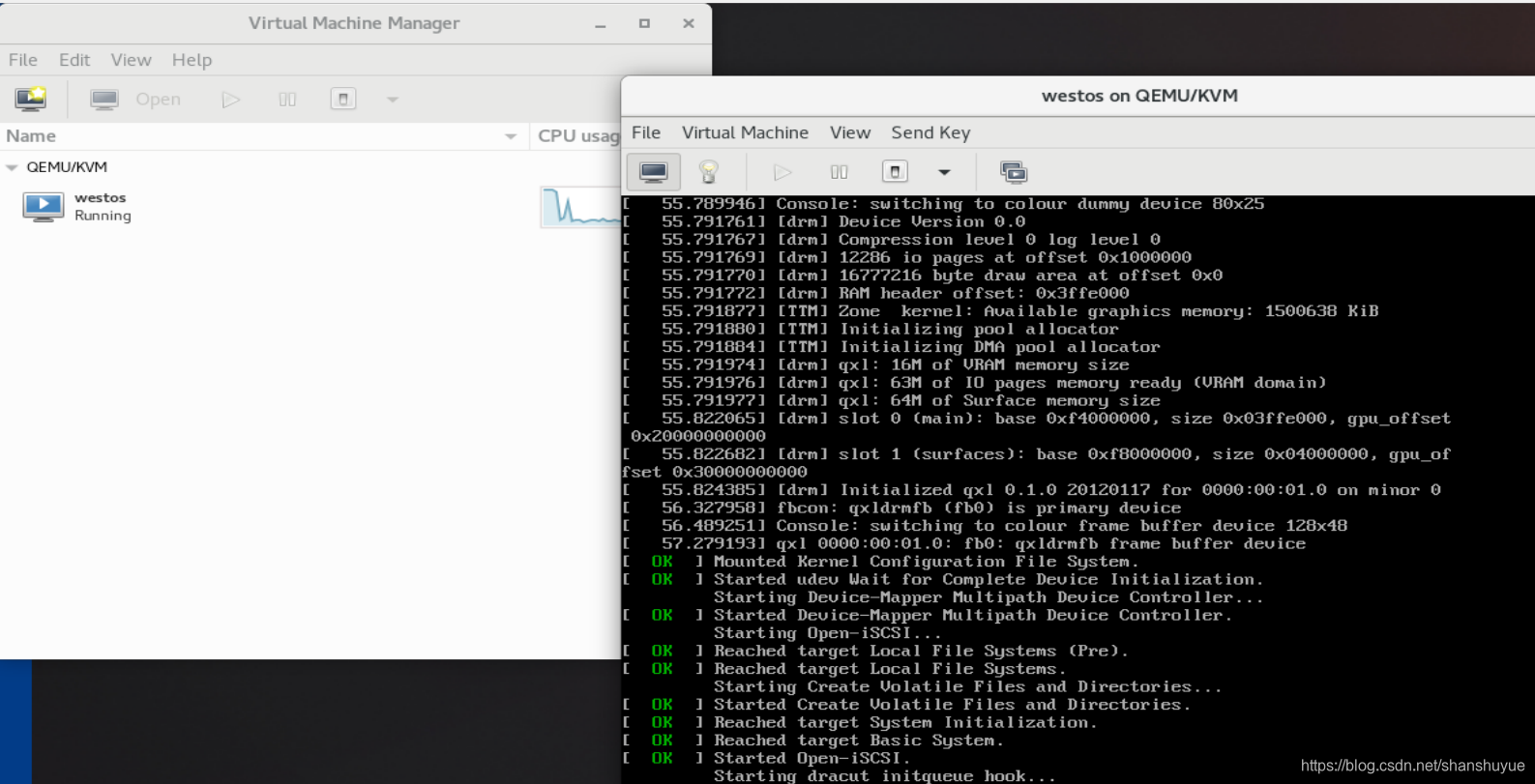Click 'Mounted Kernel Configuration File System.' line

(927, 562)
